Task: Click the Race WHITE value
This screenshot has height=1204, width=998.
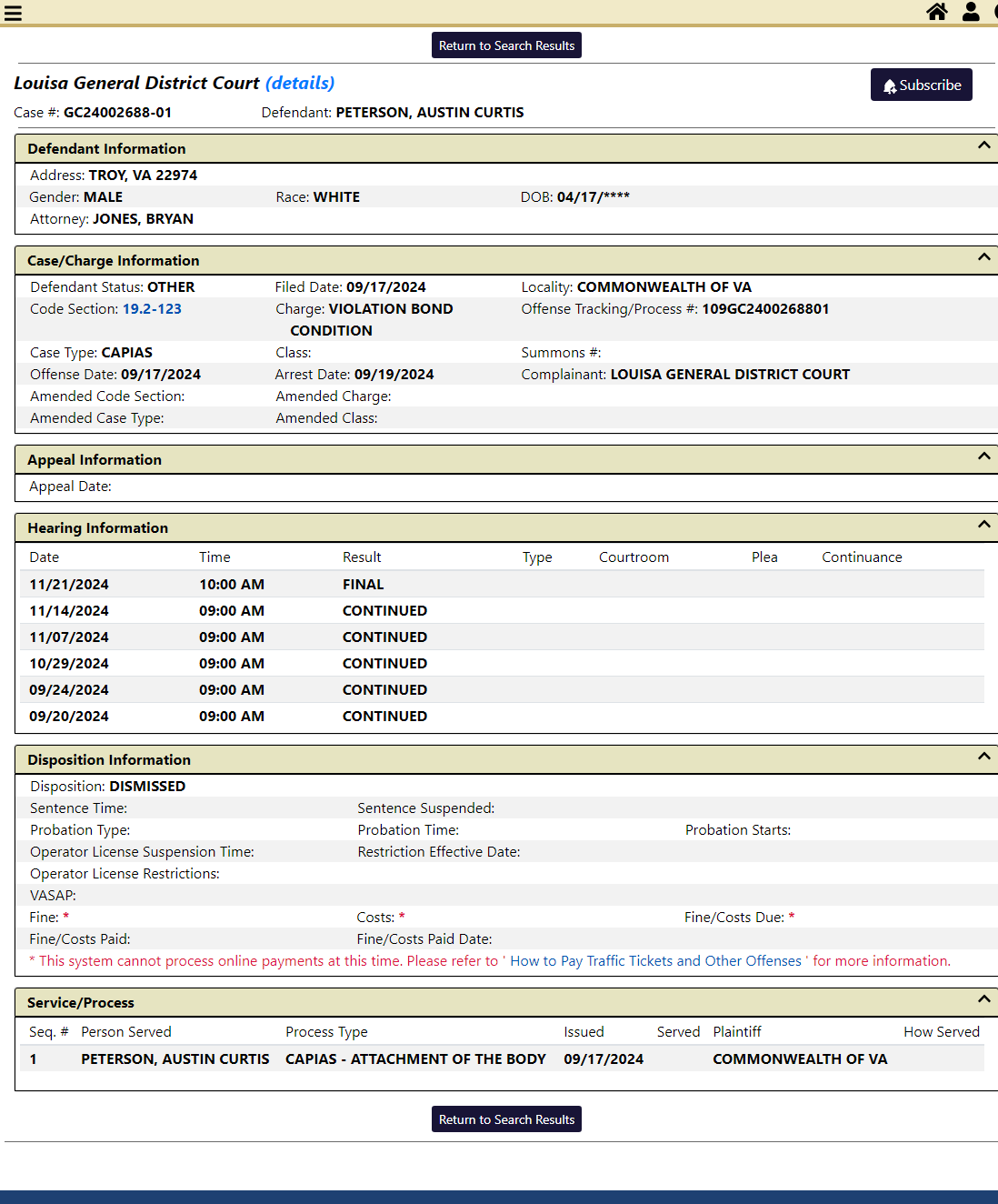Action: point(336,197)
